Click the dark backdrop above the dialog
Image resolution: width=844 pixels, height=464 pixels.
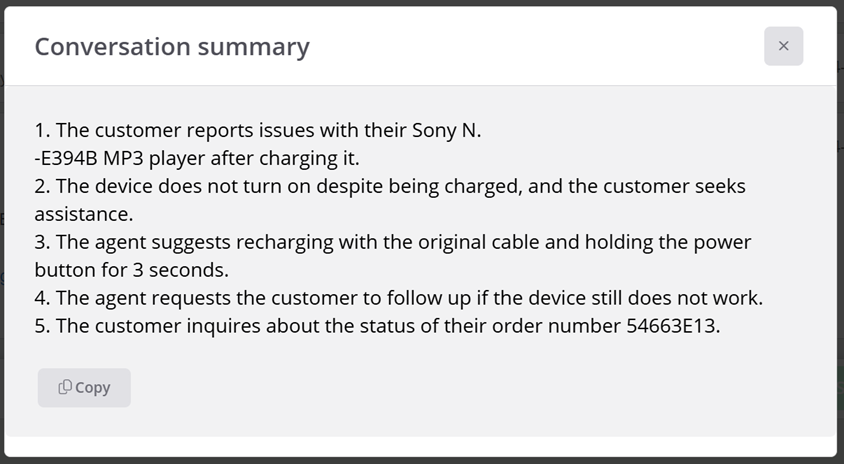click(x=422, y=3)
